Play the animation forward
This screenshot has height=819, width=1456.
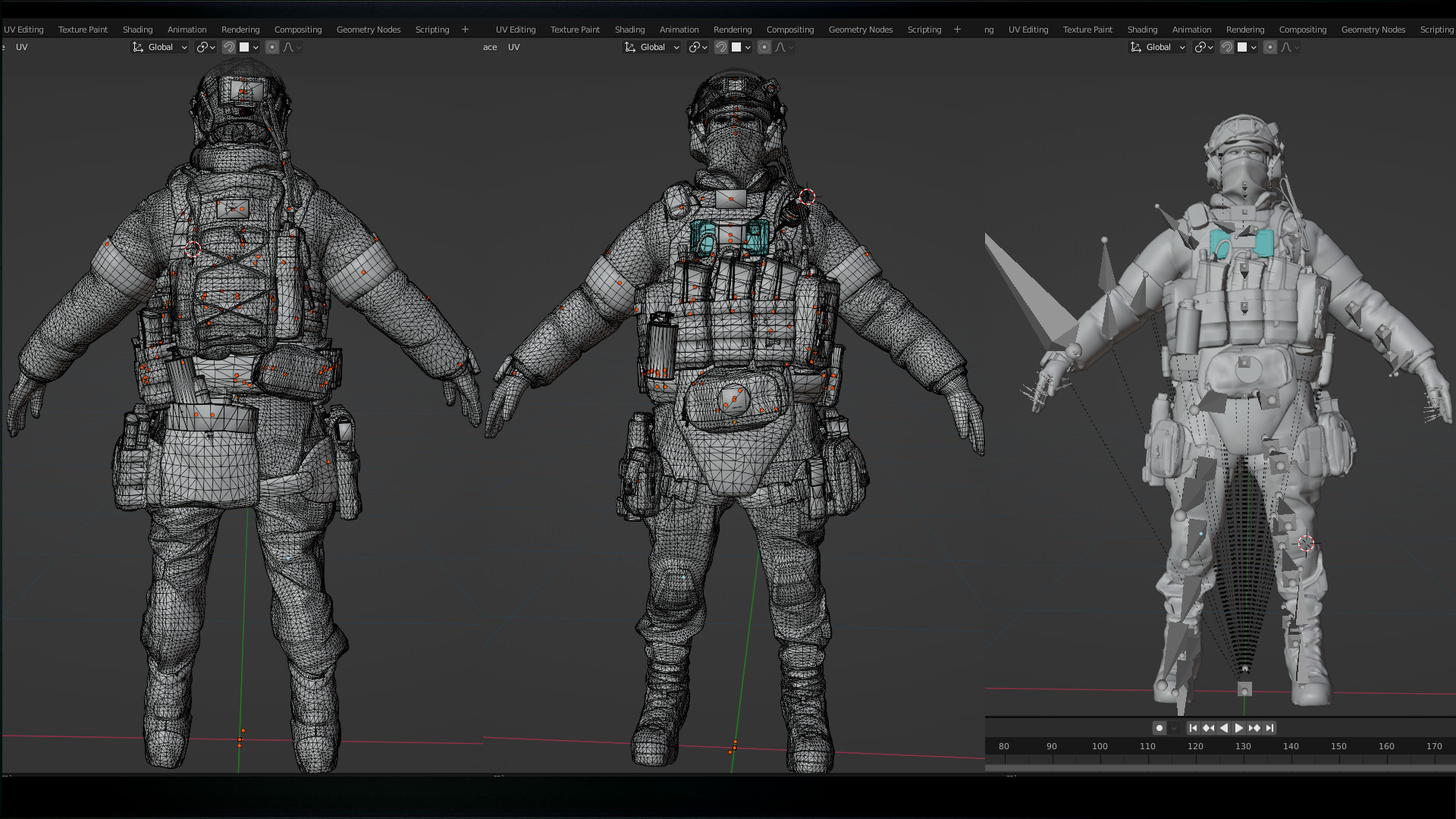point(1239,728)
